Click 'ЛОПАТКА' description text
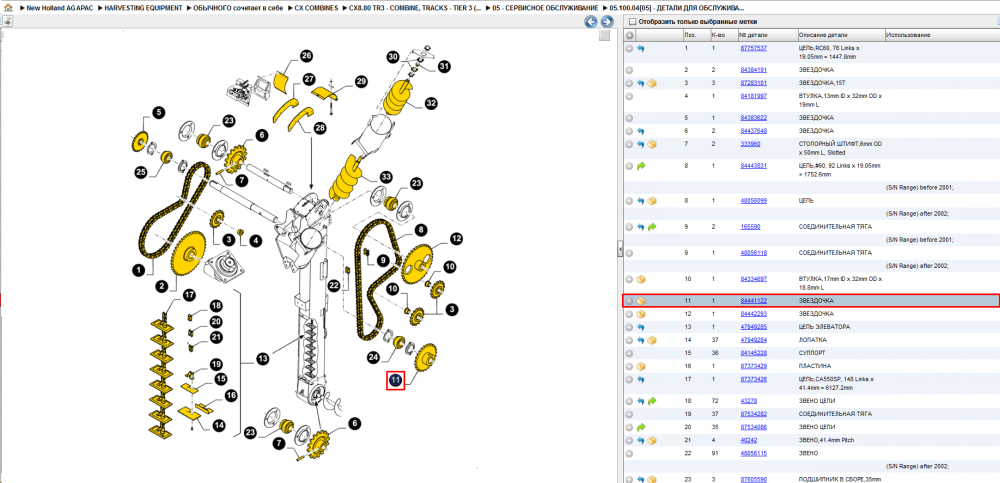The height and width of the screenshot is (483, 1000). (x=812, y=340)
